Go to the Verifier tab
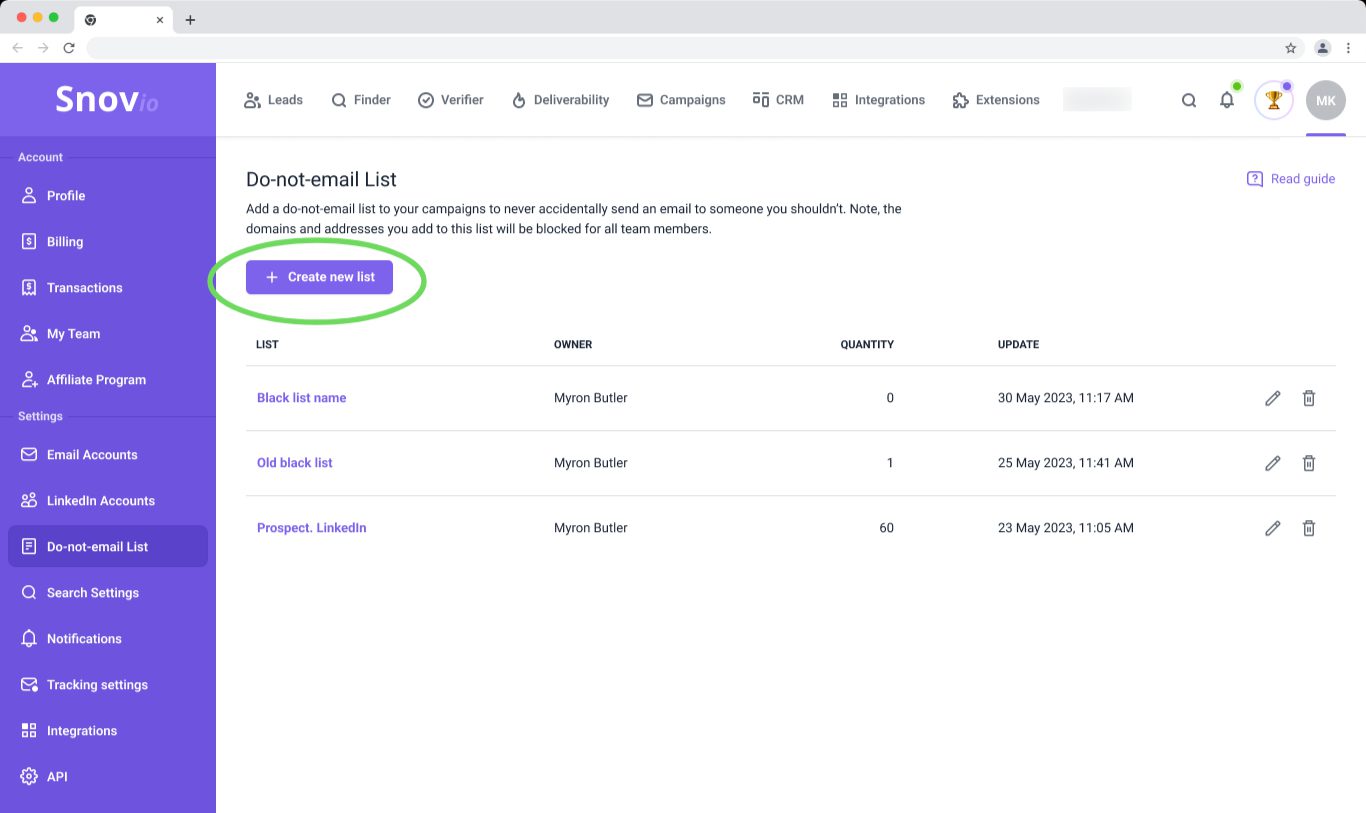 coord(450,100)
